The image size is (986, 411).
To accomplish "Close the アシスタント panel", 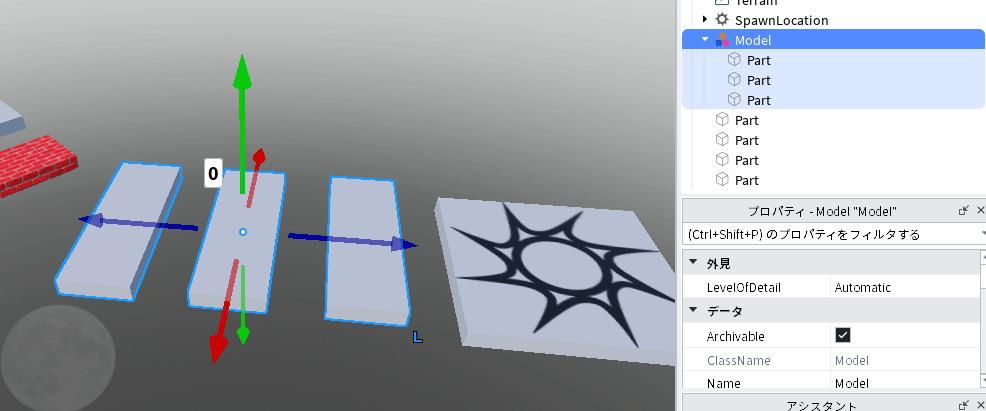I will coord(980,405).
